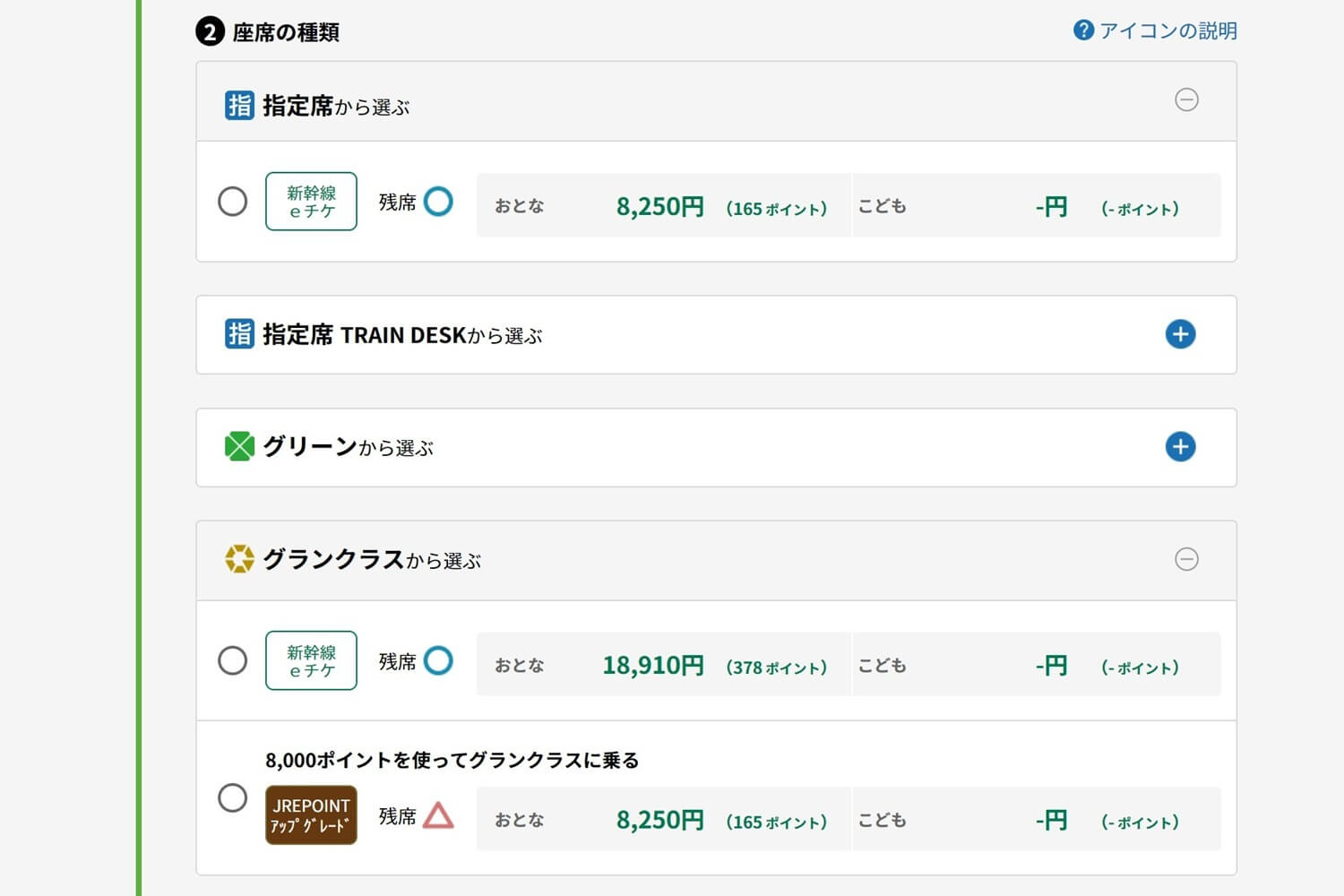Expand the グリーンから選ぶ section
This screenshot has width=1344, height=896.
(1180, 446)
